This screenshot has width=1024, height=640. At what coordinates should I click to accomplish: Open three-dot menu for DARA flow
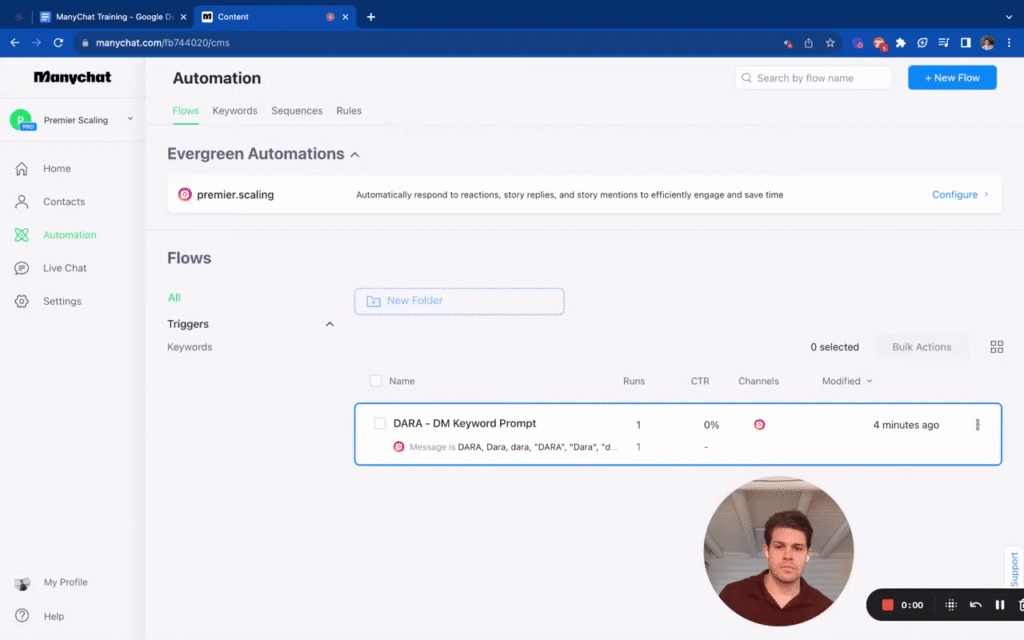pos(978,424)
